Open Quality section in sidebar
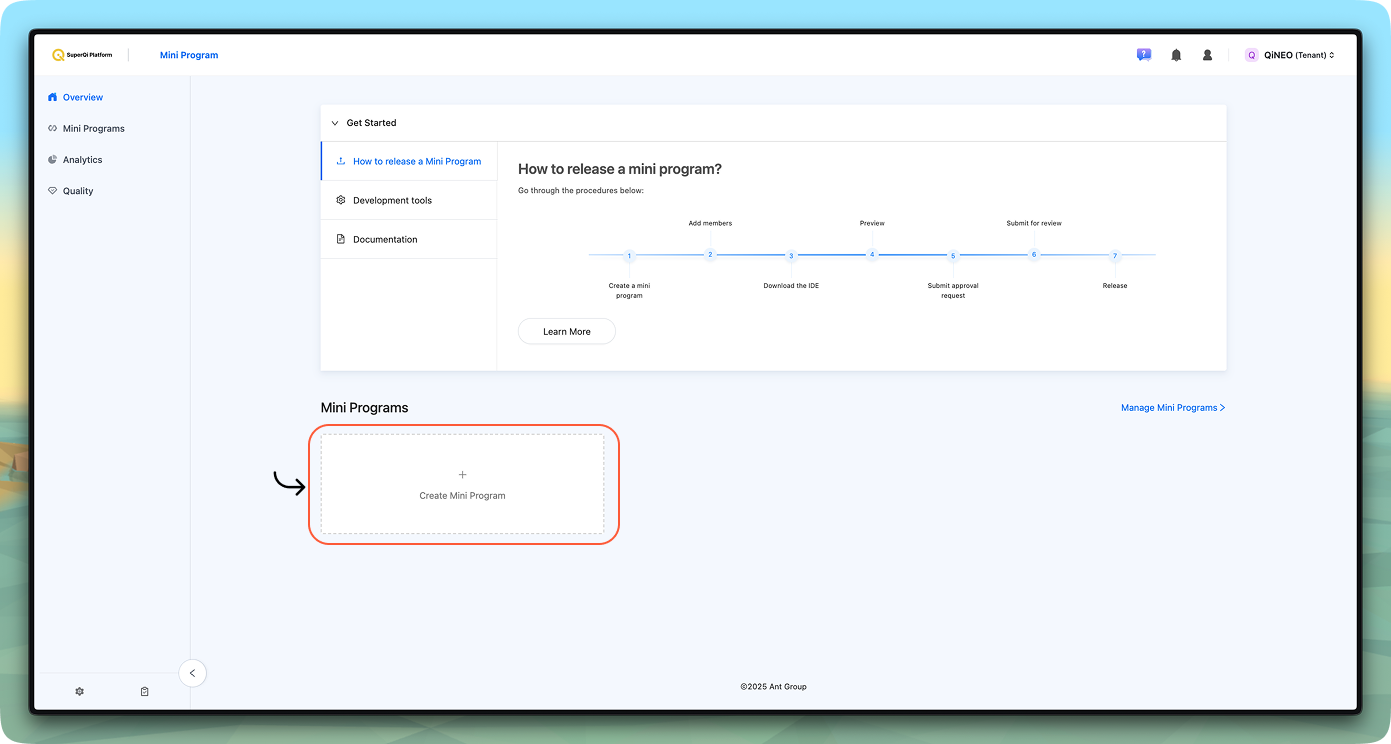The width and height of the screenshot is (1391, 744). tap(77, 191)
